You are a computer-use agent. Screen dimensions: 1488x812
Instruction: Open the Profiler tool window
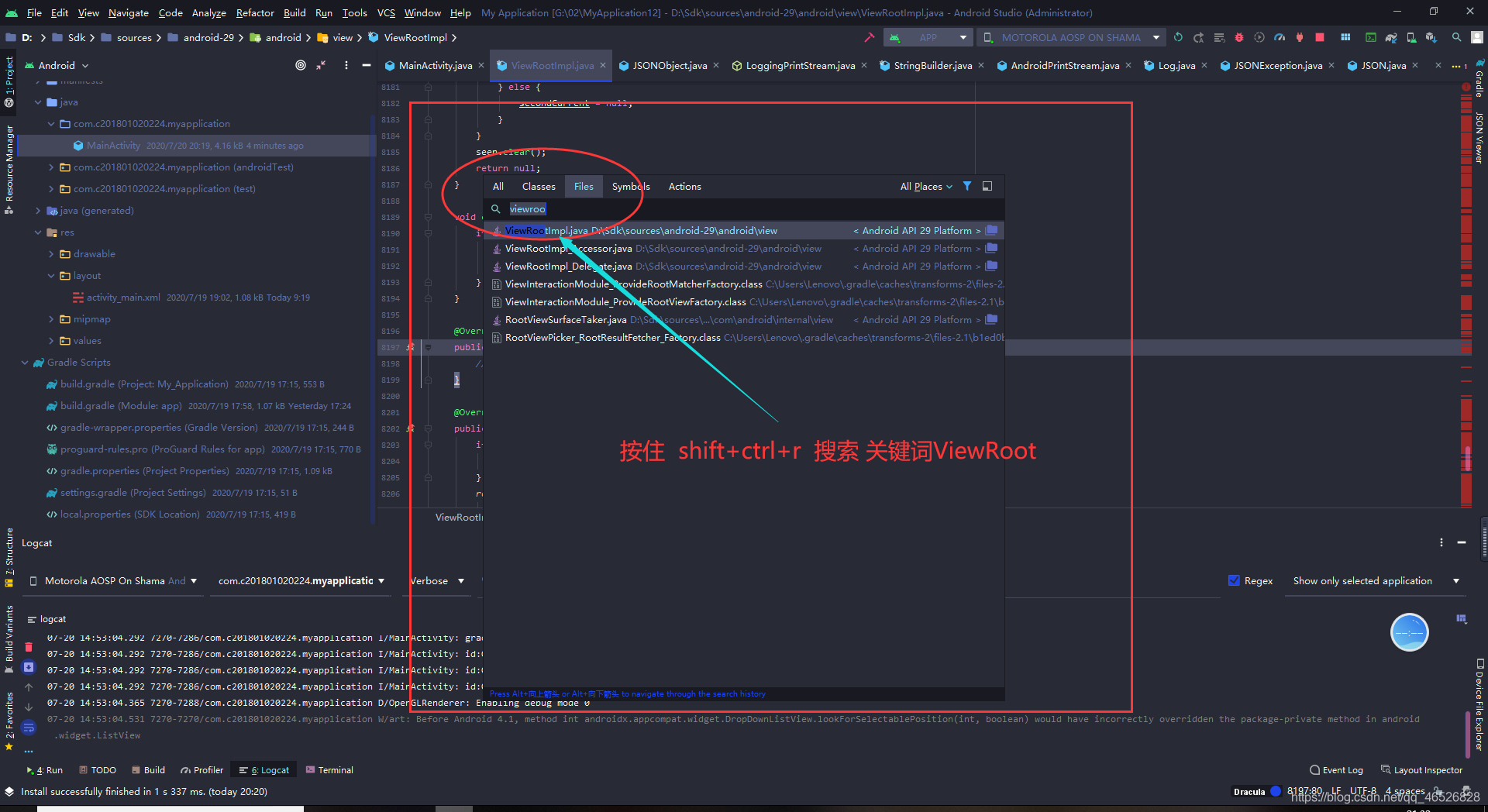pos(201,770)
